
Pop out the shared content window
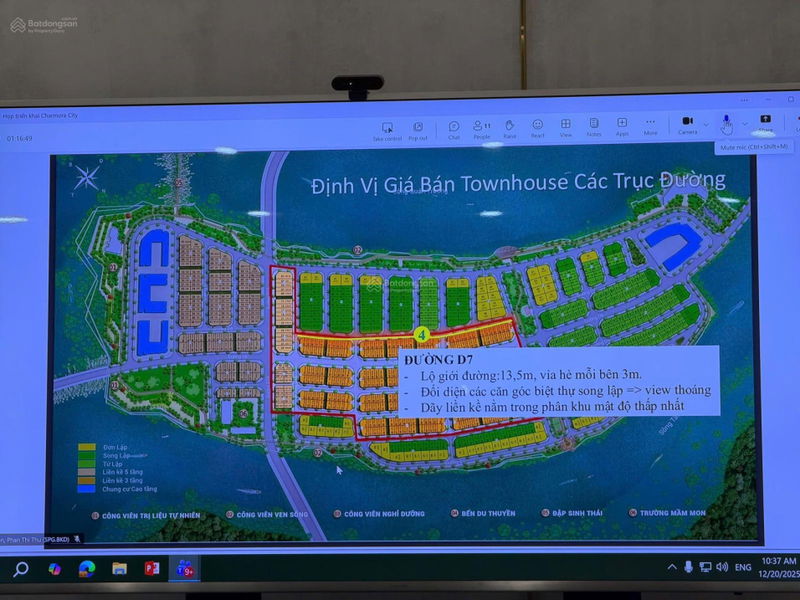(417, 130)
